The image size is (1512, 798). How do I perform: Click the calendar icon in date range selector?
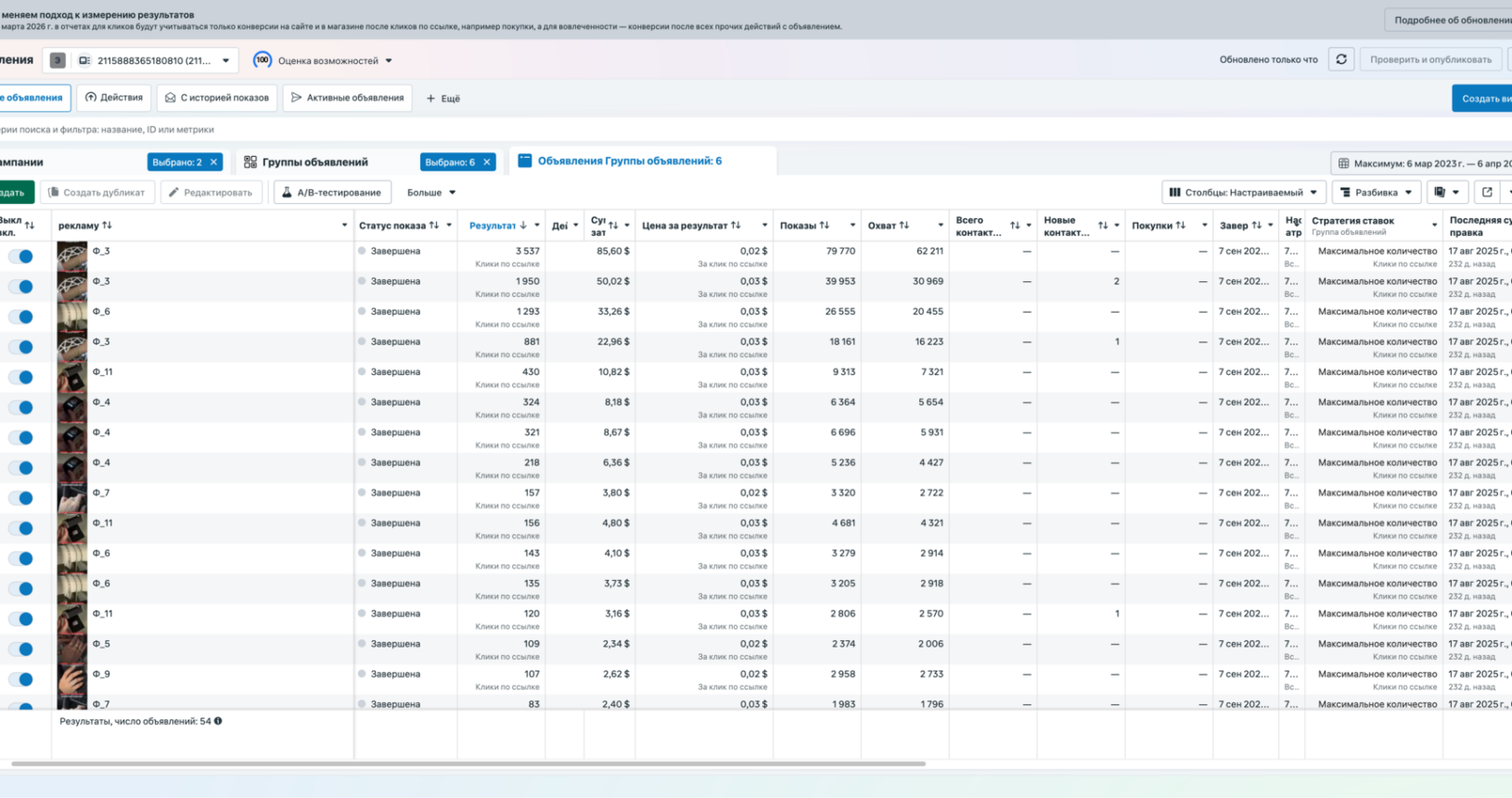point(1343,163)
